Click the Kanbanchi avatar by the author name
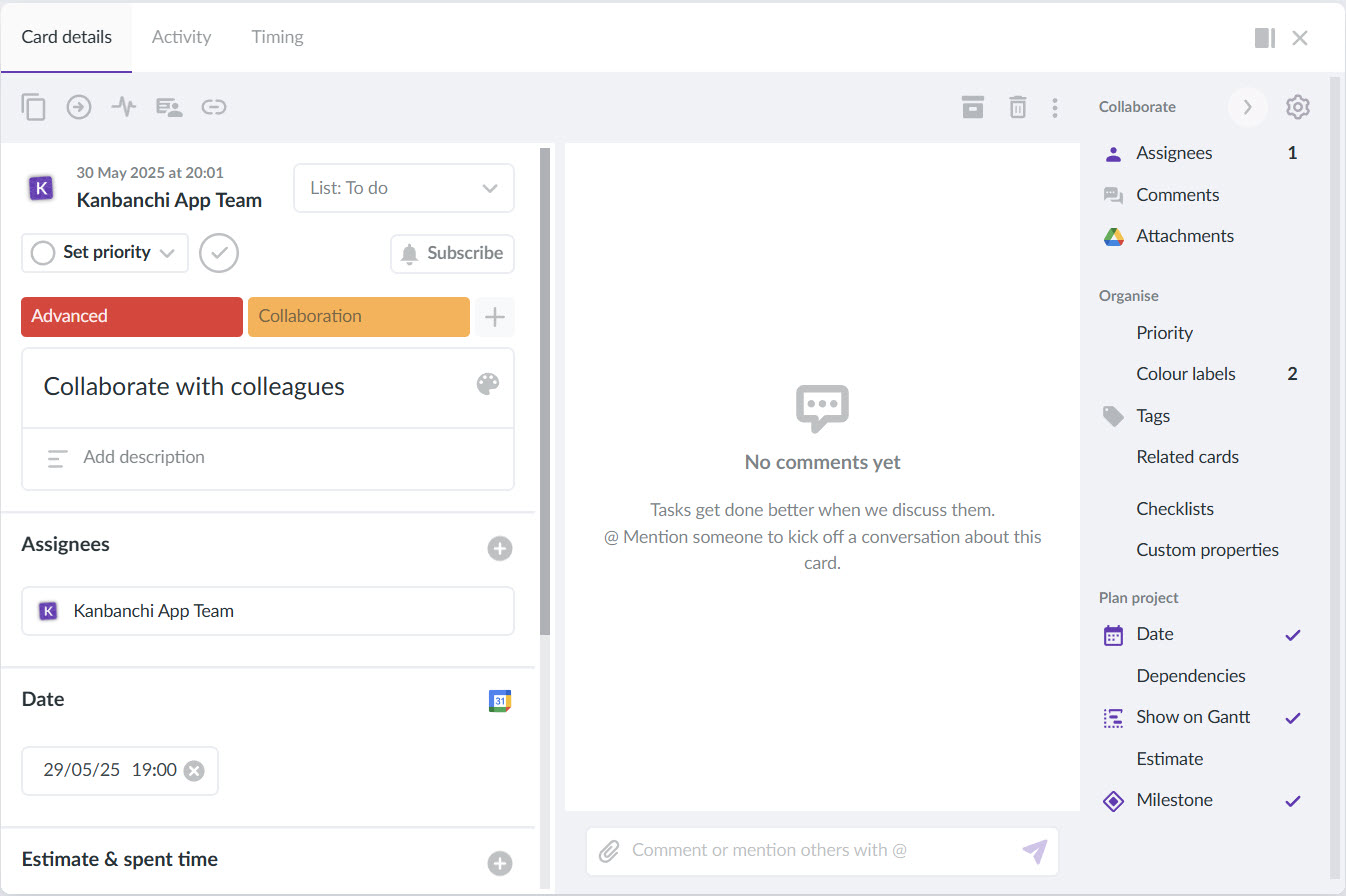The image size is (1346, 896). pos(41,188)
